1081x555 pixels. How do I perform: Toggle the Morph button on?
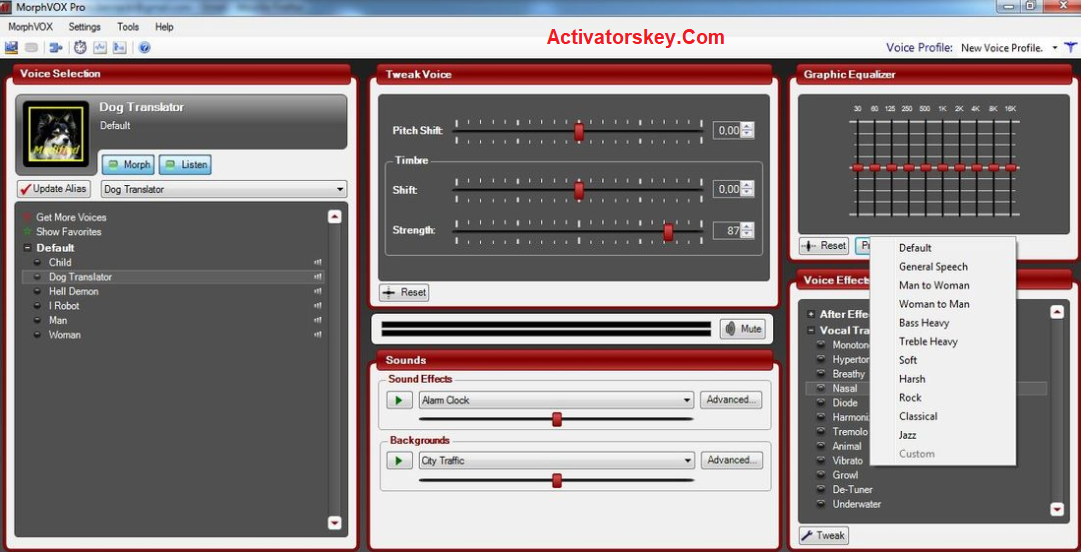128,165
